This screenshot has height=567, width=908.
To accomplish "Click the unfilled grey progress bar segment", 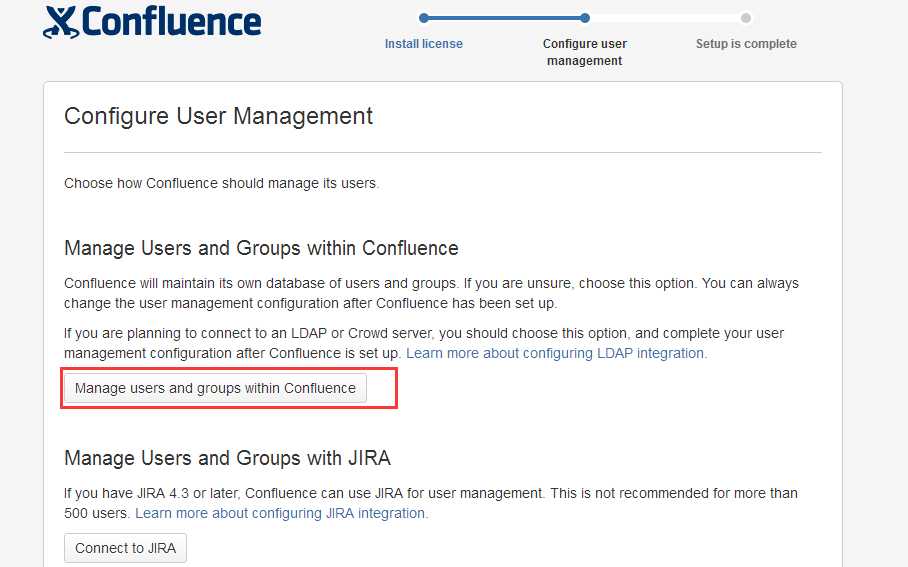I will coord(665,18).
